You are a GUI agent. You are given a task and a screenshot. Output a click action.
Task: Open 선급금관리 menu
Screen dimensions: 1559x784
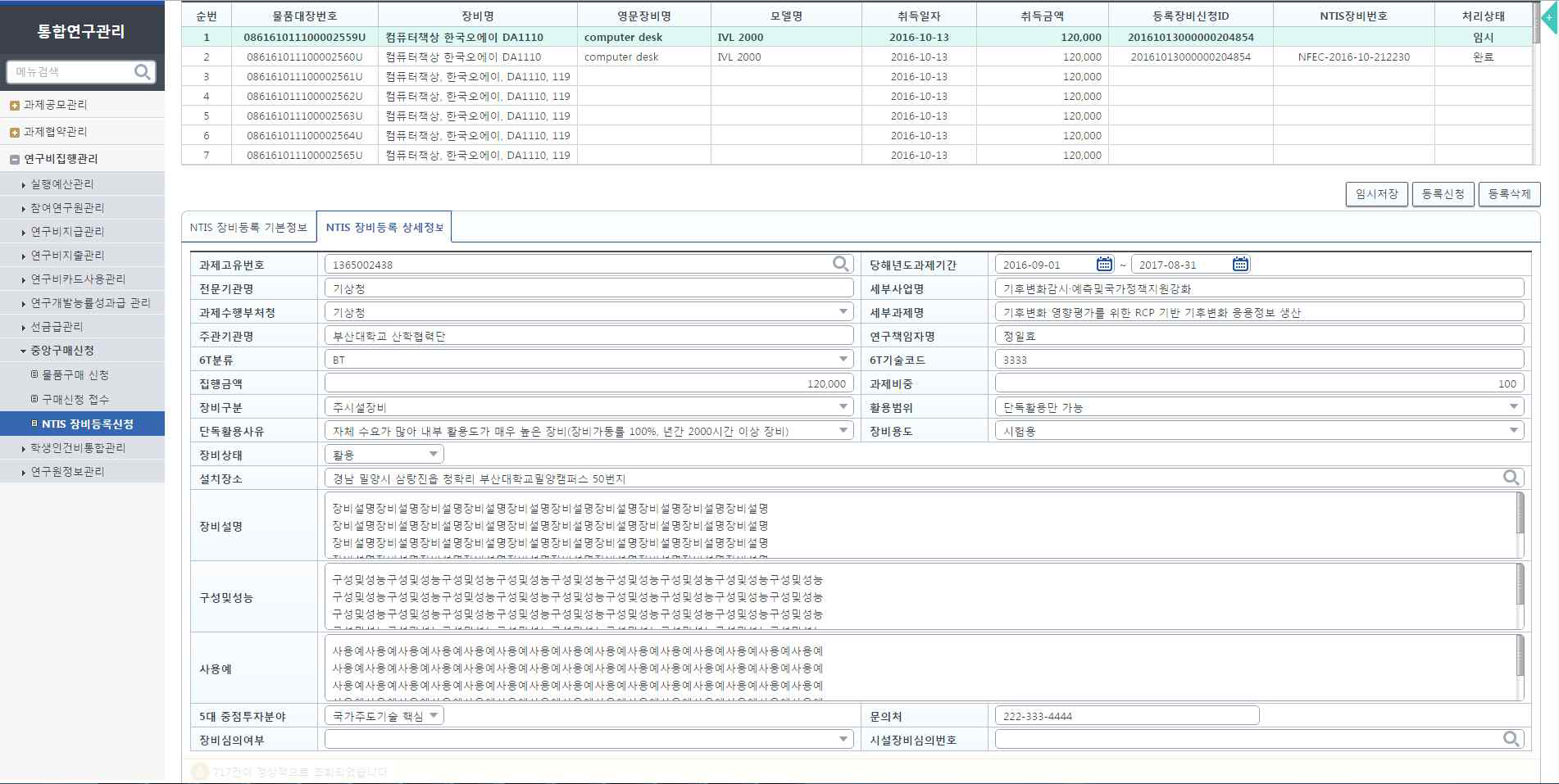click(57, 327)
